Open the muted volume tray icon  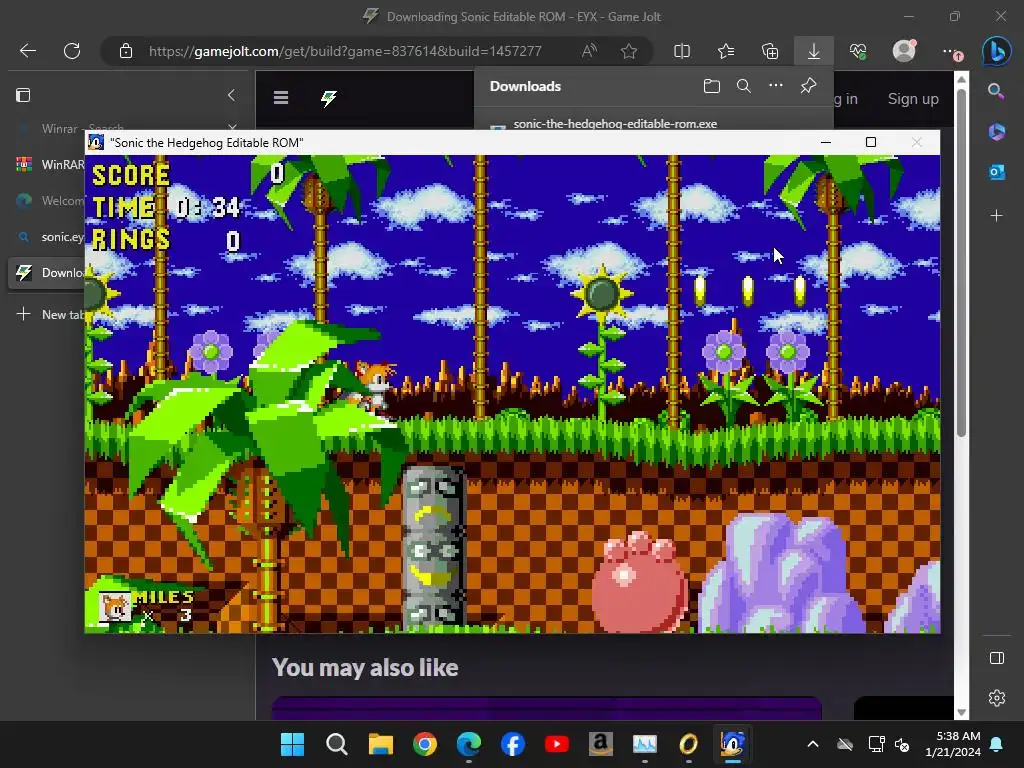point(902,744)
